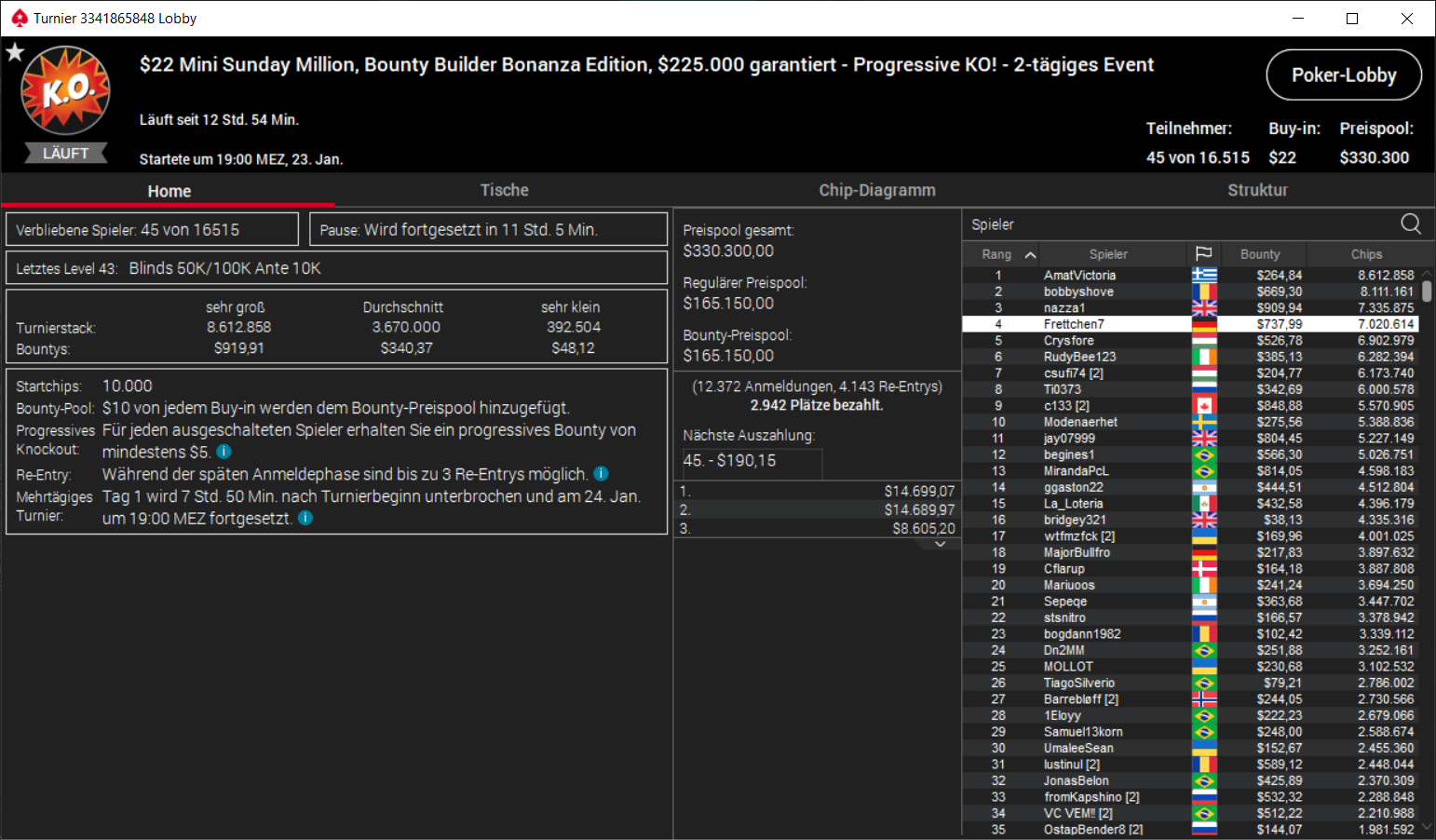Select player row stsnitro
This screenshot has height=840, width=1436.
point(1190,617)
